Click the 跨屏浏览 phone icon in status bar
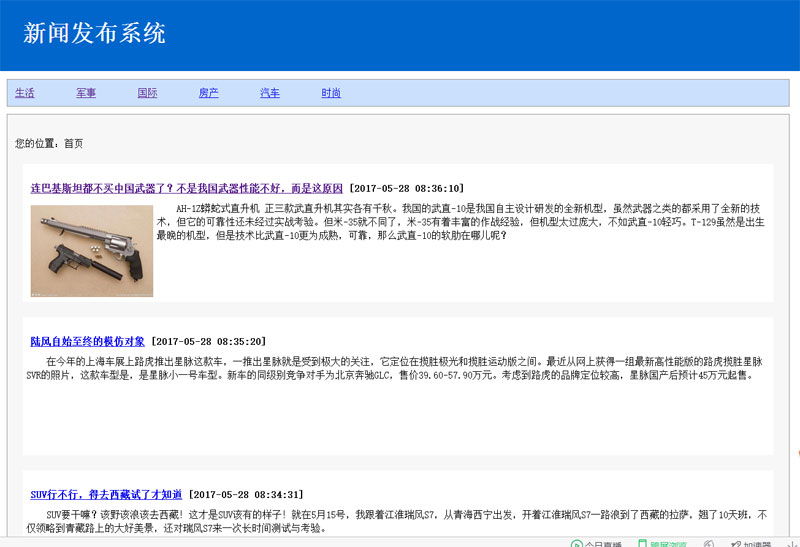This screenshot has height=547, width=800. [x=642, y=543]
